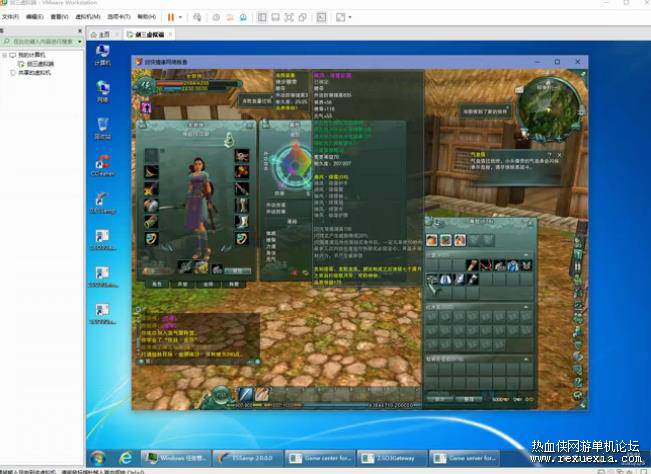Expand the dropdown arrow beside the pause button
This screenshot has width=651, height=474.
click(180, 17)
